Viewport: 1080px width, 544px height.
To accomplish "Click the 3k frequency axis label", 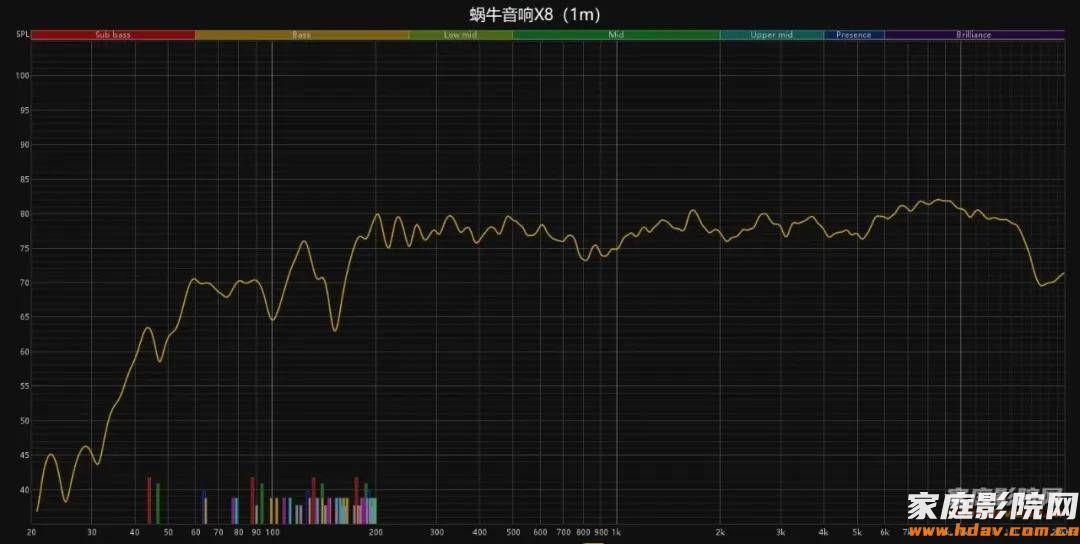I will pyautogui.click(x=781, y=532).
